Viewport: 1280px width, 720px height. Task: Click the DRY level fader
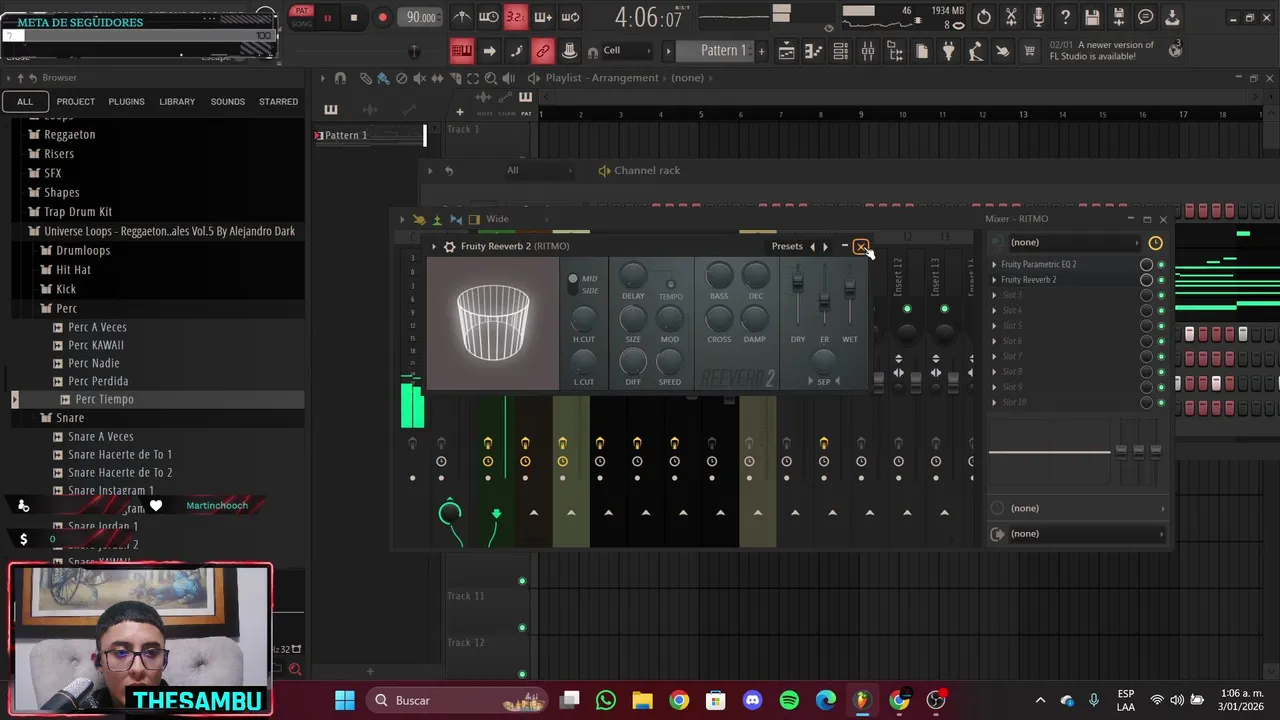pos(797,283)
